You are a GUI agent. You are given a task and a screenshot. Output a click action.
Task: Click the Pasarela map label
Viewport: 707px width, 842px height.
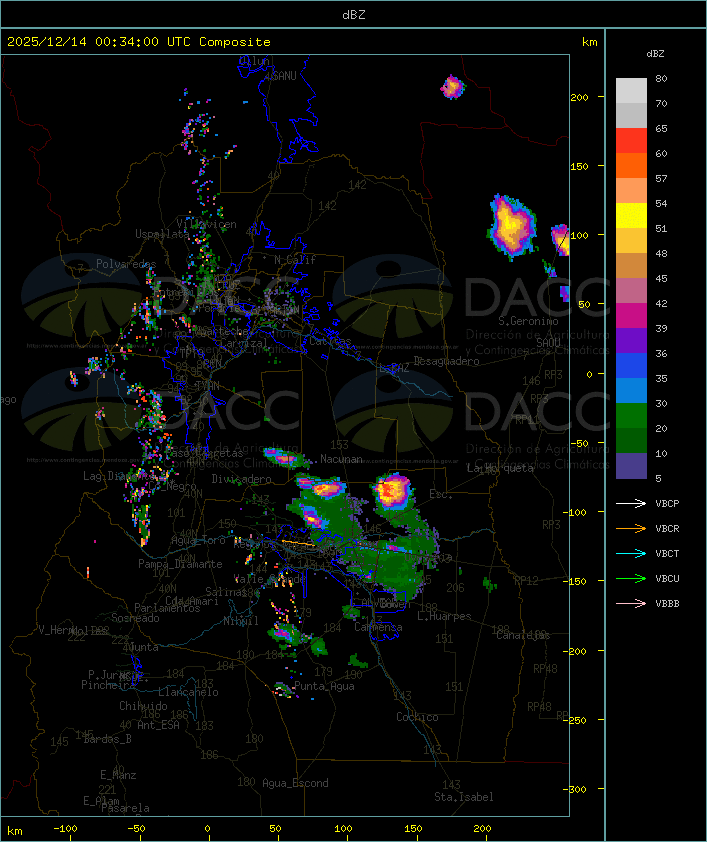click(125, 808)
